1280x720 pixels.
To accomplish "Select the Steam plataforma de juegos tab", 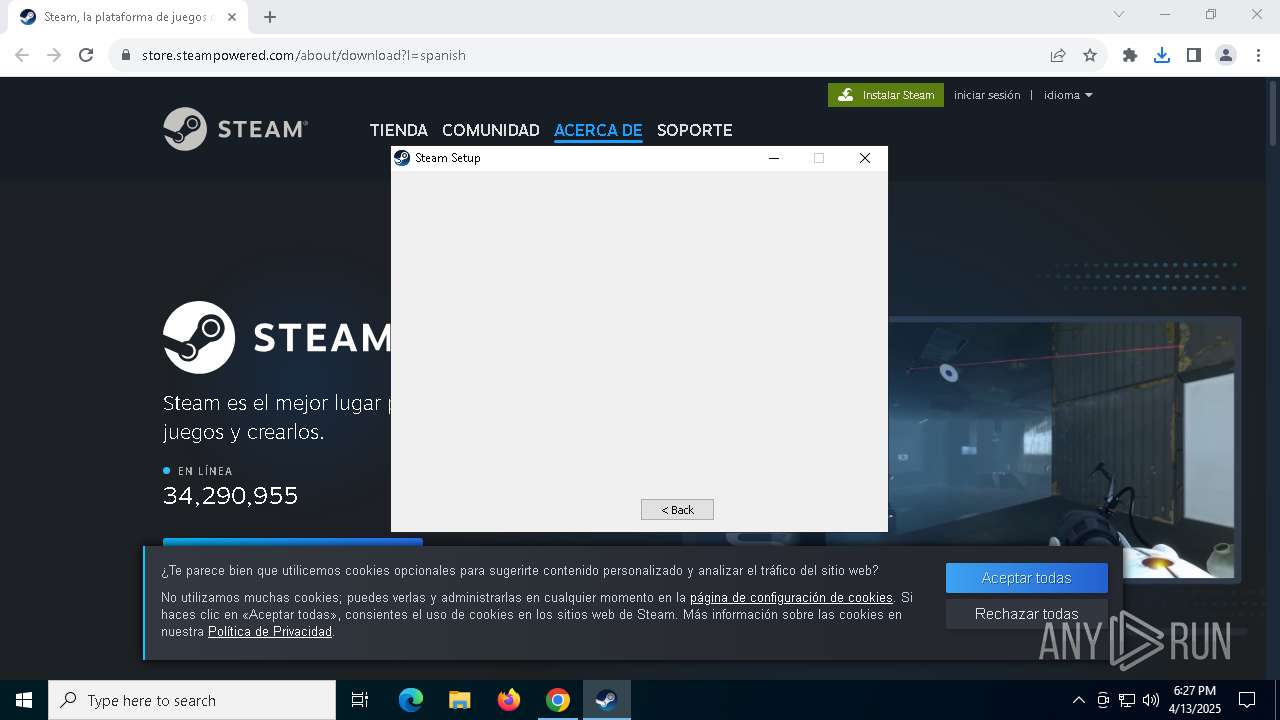I will 126,17.
